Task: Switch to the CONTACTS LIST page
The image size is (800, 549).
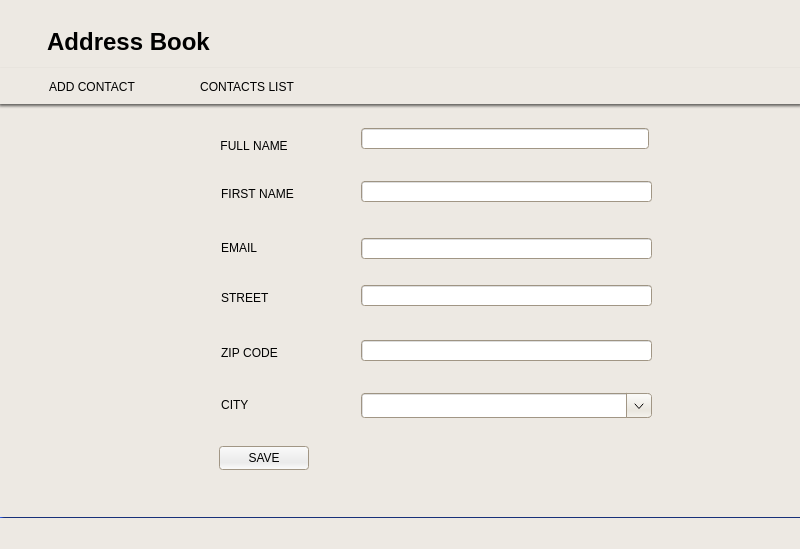Action: pyautogui.click(x=246, y=87)
